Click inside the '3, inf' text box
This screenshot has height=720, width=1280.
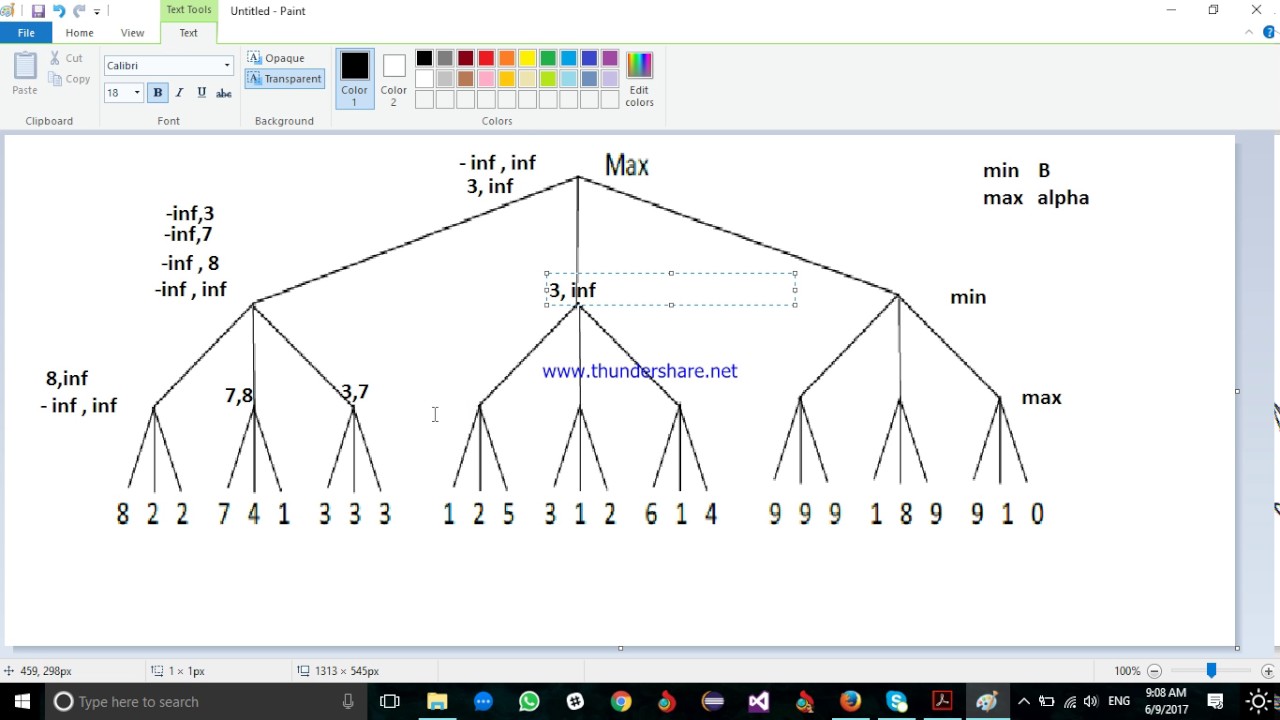tap(671, 290)
